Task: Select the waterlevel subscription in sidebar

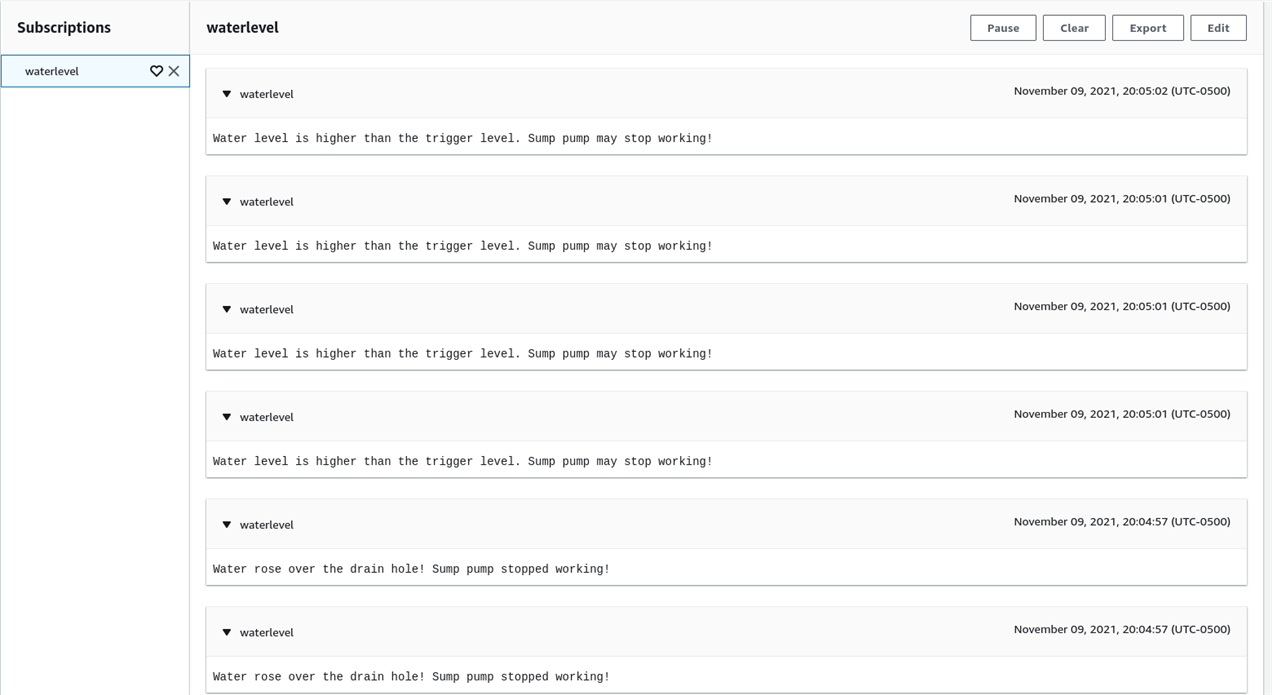Action: (95, 71)
